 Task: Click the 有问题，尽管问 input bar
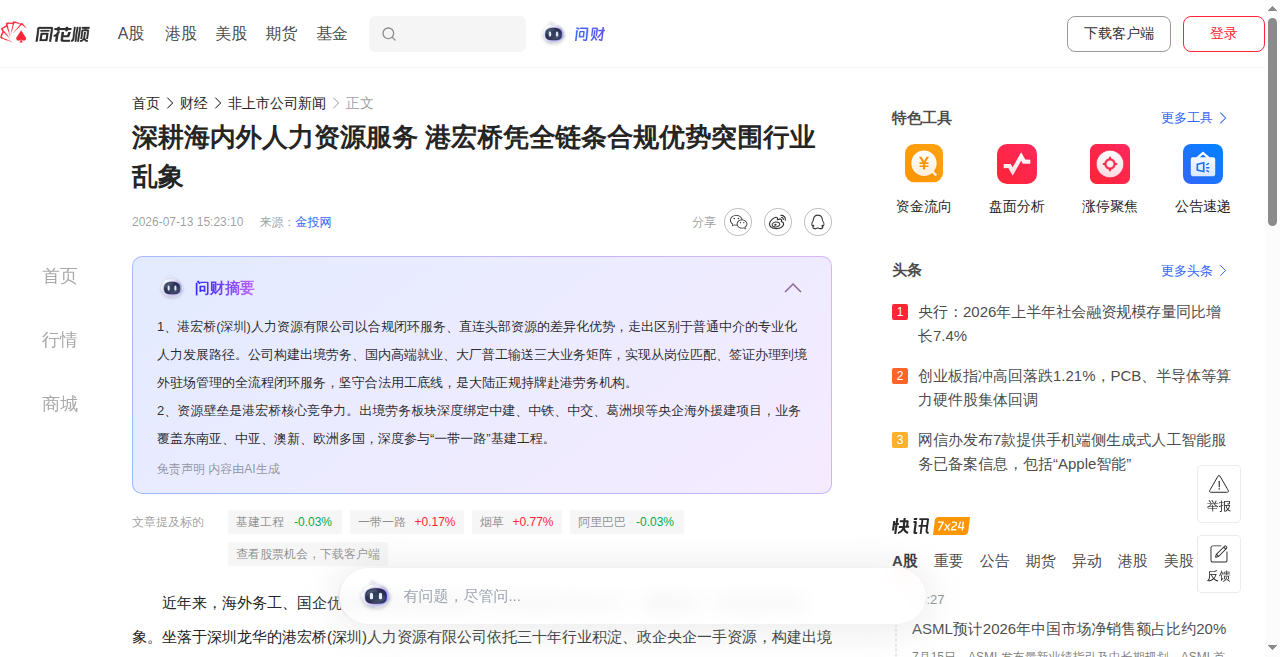(632, 596)
